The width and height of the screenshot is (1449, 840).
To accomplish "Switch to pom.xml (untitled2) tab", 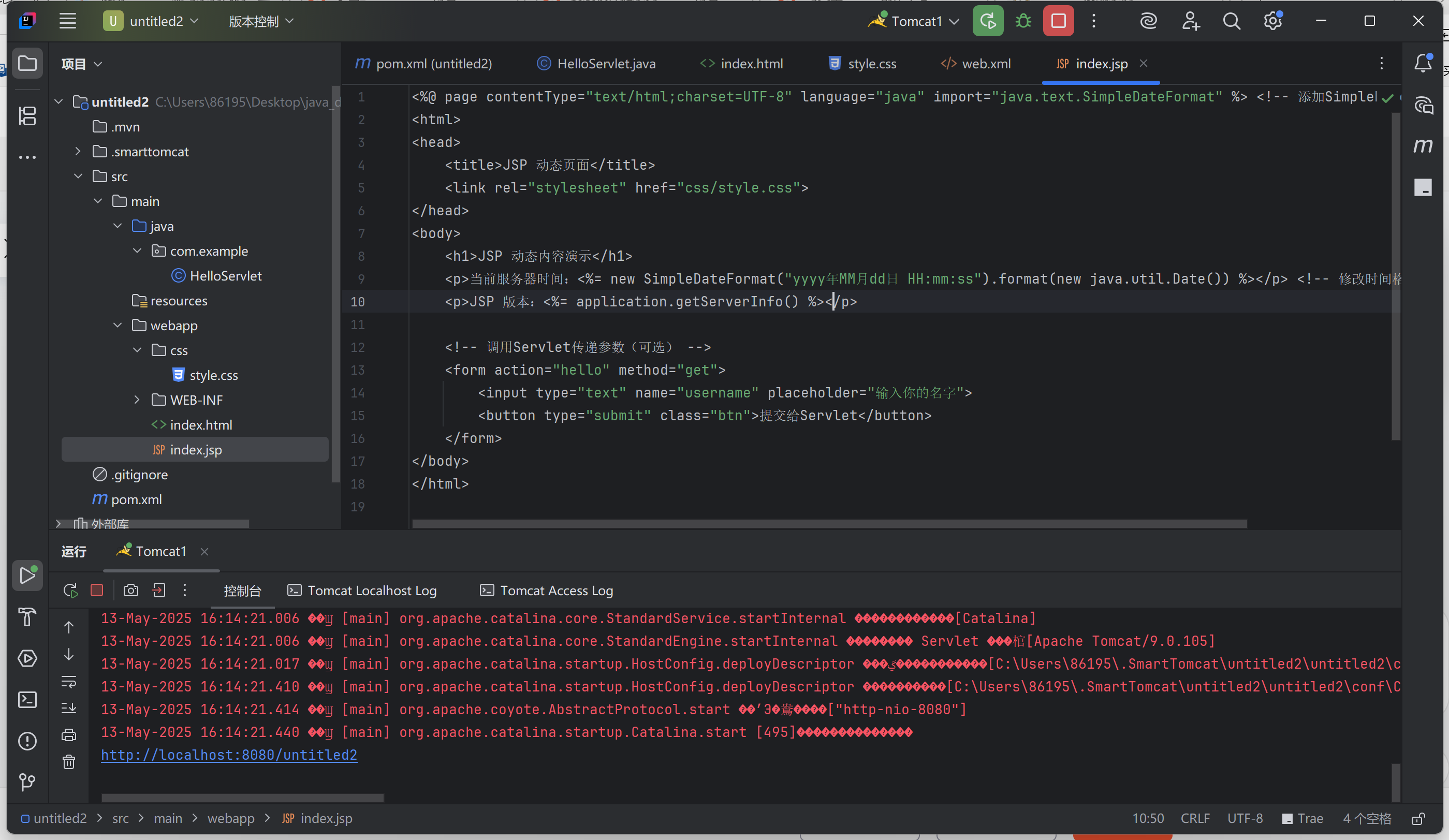I will (424, 64).
